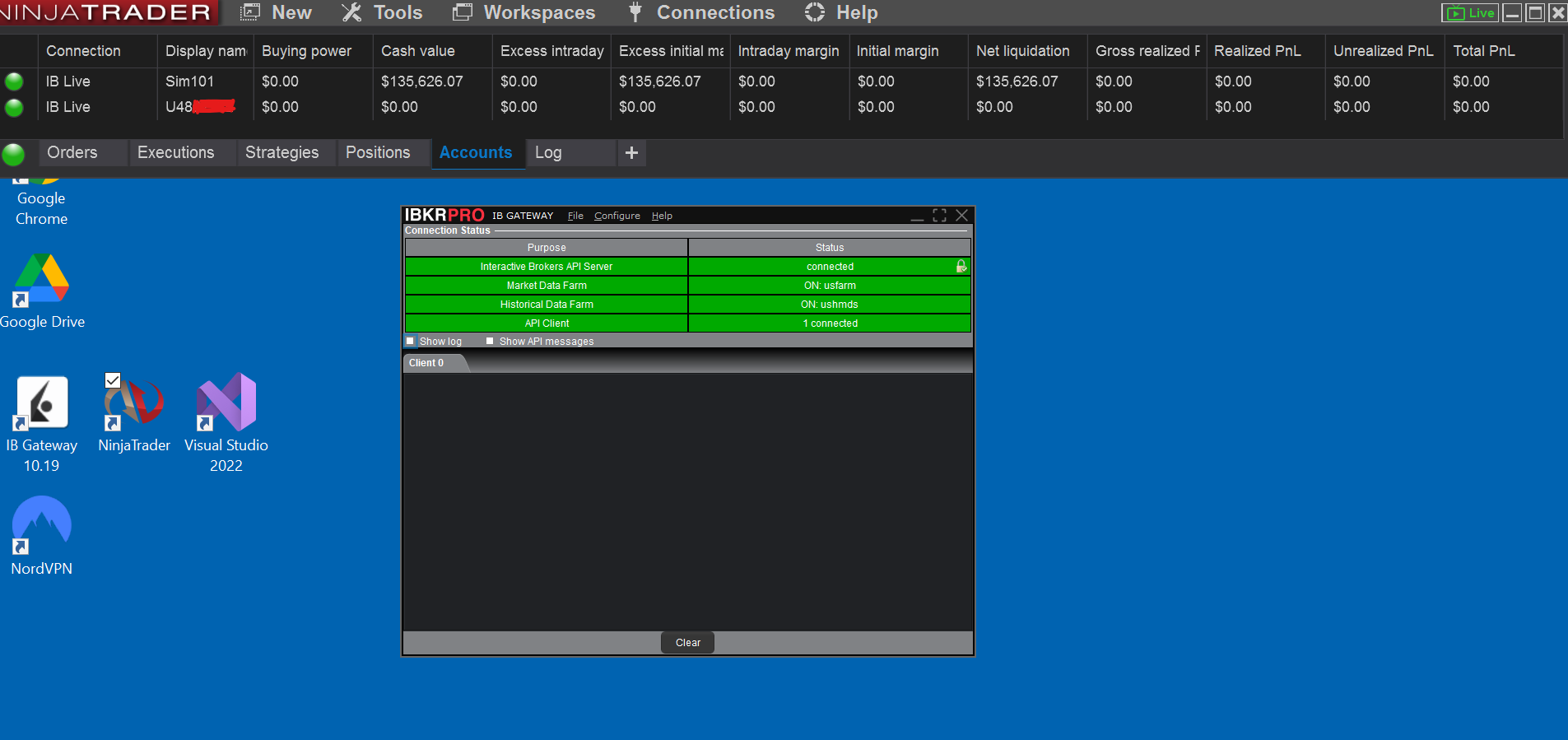
Task: Click the API Client row
Action: click(687, 323)
